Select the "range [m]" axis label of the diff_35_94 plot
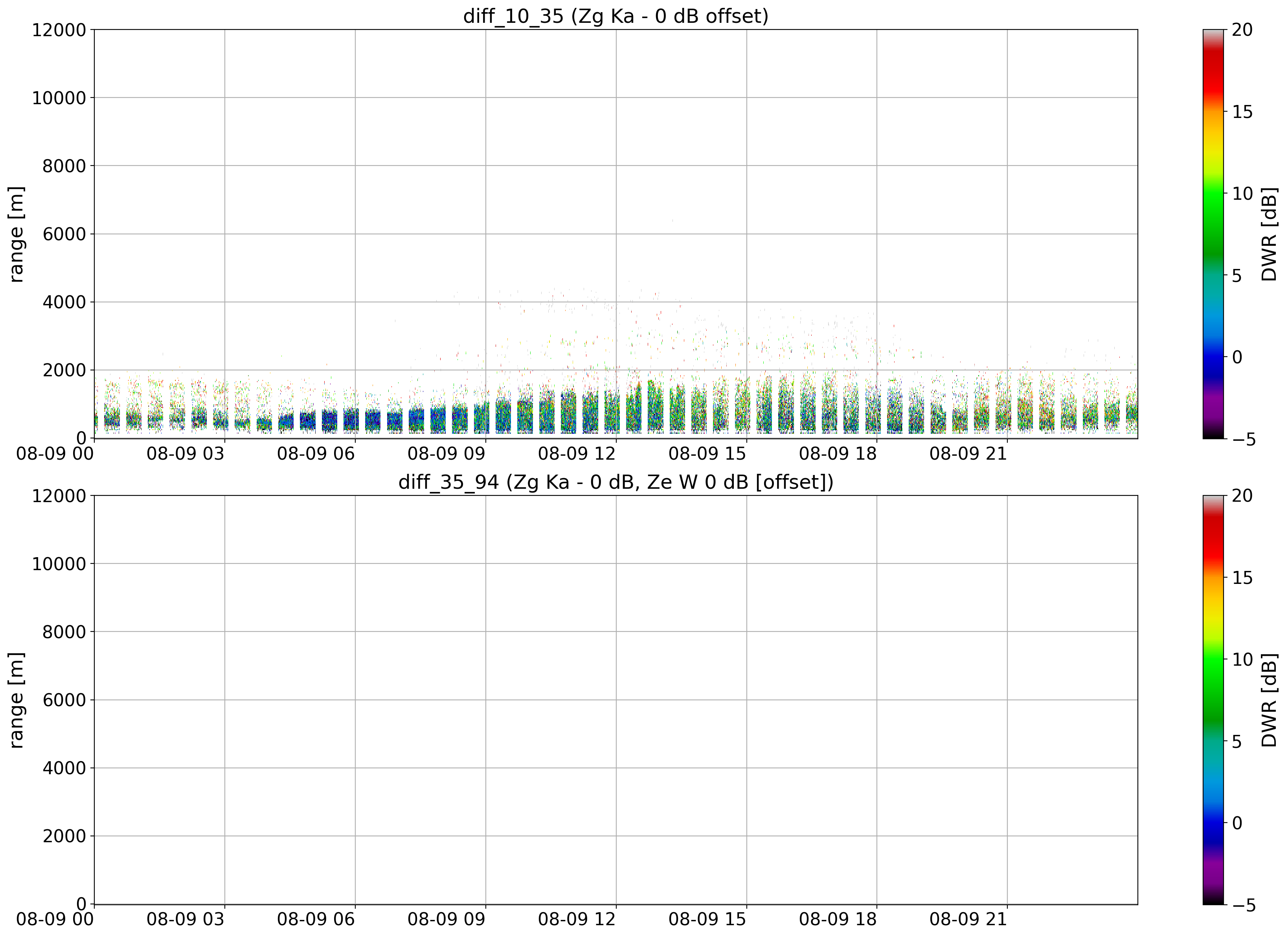 pyautogui.click(x=17, y=700)
